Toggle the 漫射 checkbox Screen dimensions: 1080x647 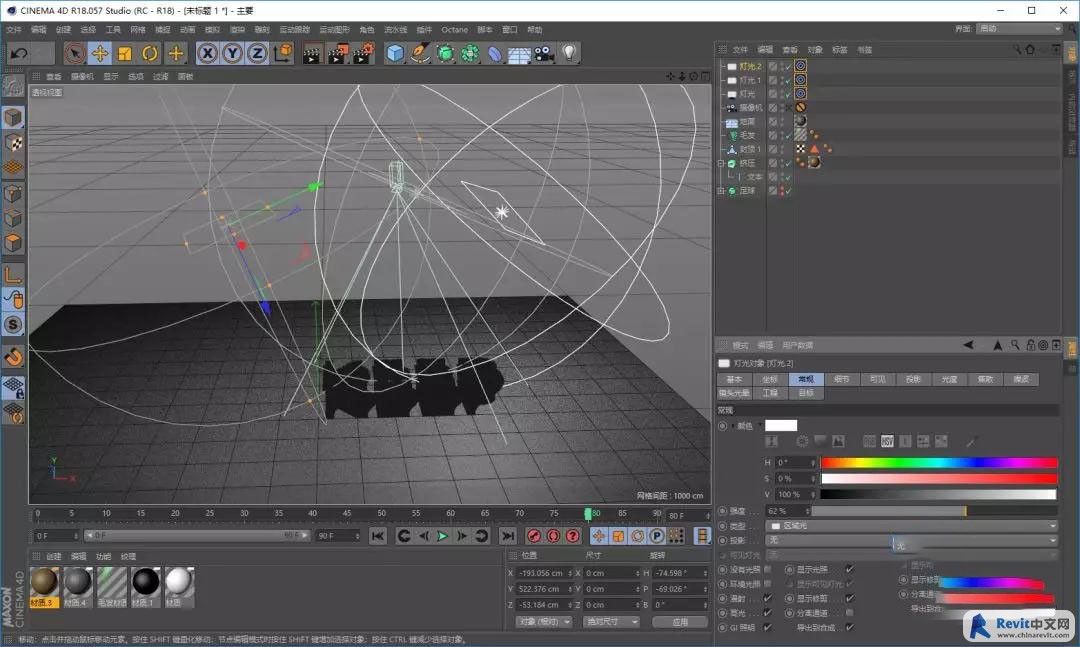767,598
